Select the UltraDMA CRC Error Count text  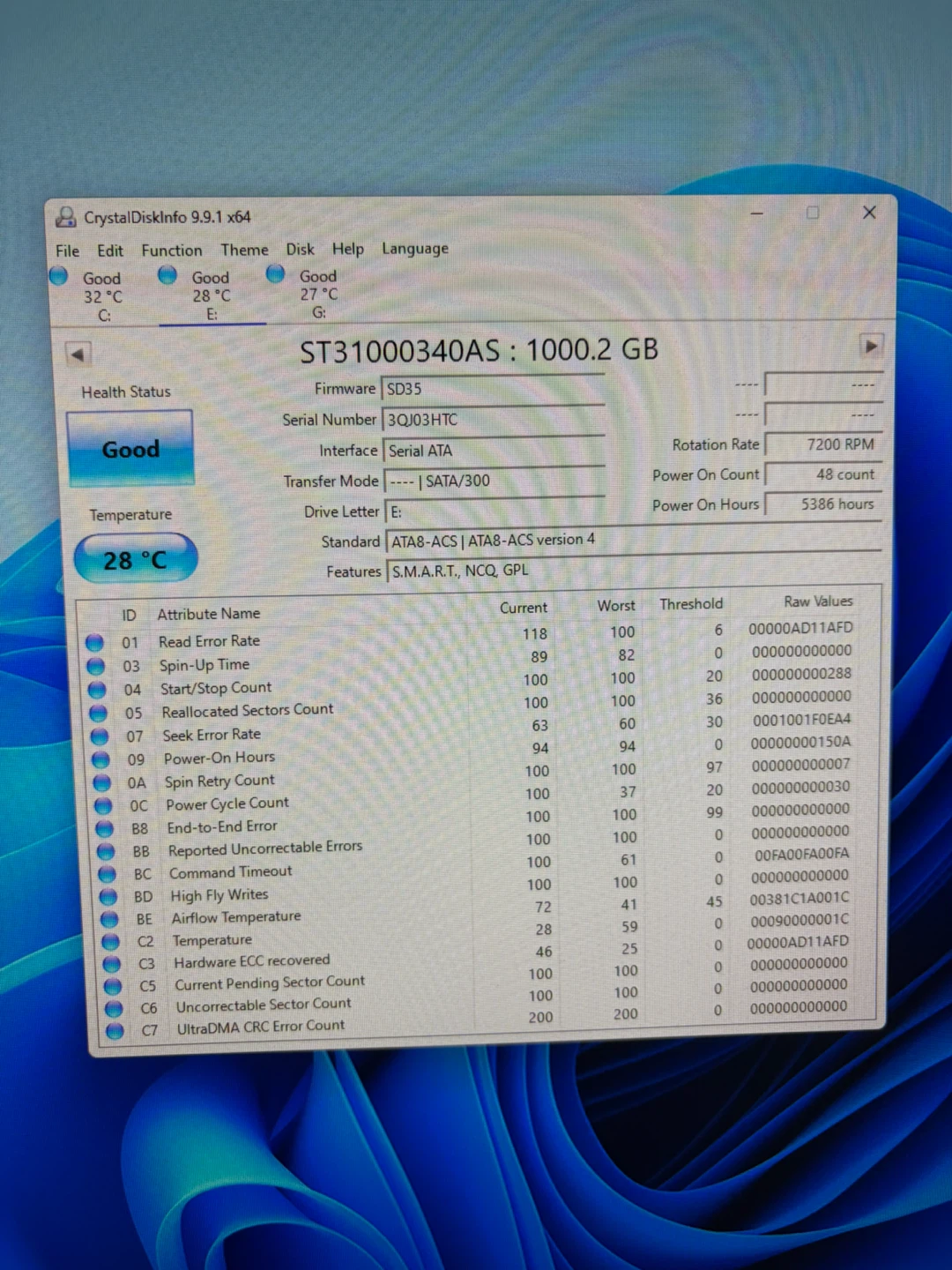[x=261, y=1027]
